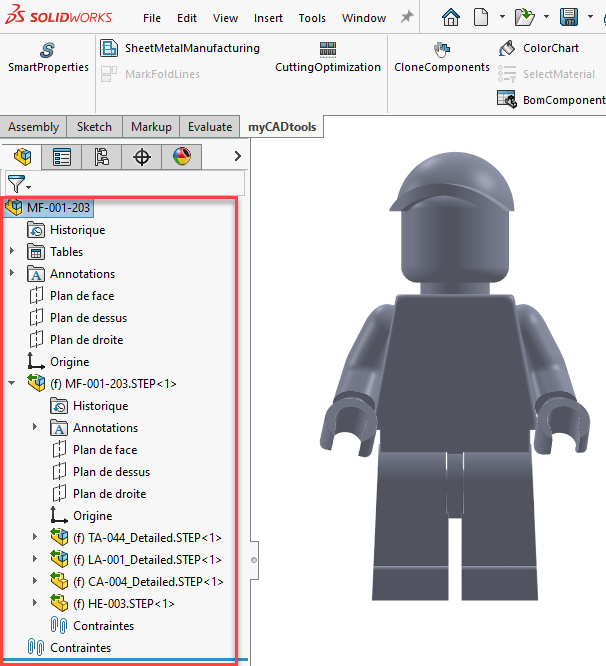Expand the top-level Annotations folder
The width and height of the screenshot is (606, 666).
pyautogui.click(x=12, y=273)
